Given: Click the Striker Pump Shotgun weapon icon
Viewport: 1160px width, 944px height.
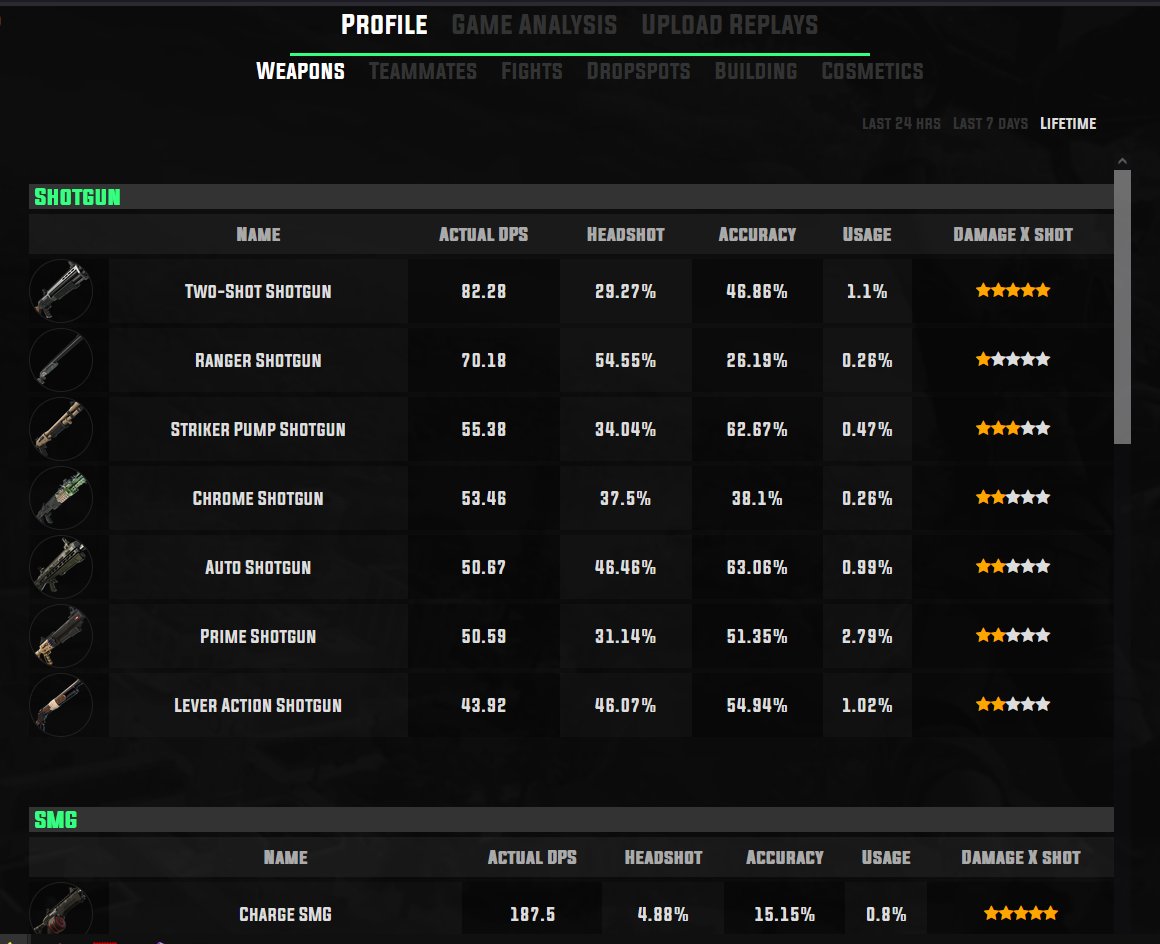Looking at the screenshot, I should [61, 429].
